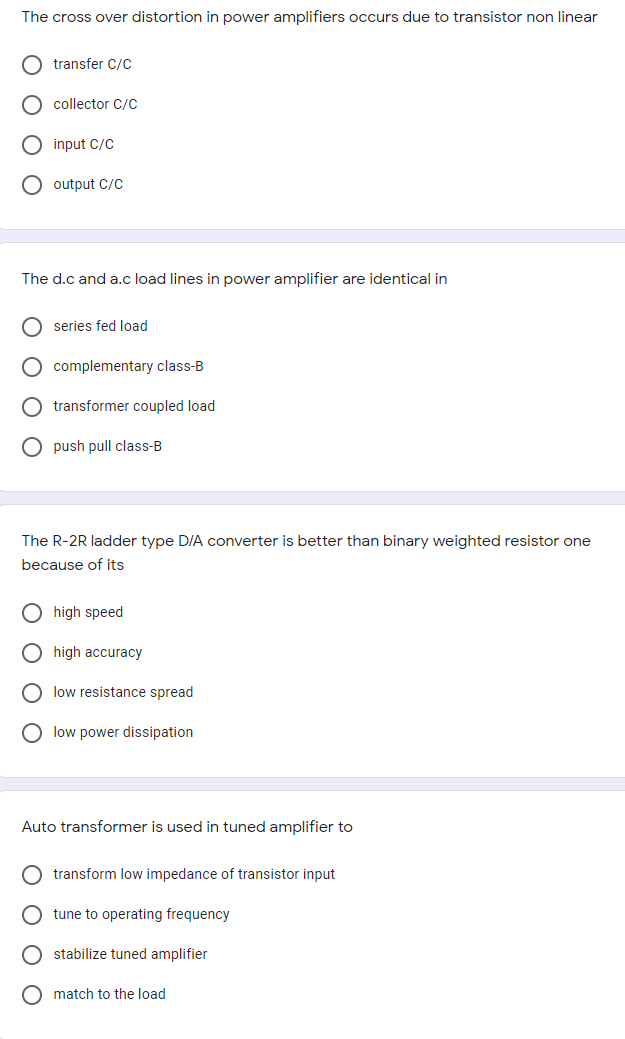Screen dimensions: 625x1039
Task: Choose 'high speed' for R-2R question
Action: pos(32,613)
